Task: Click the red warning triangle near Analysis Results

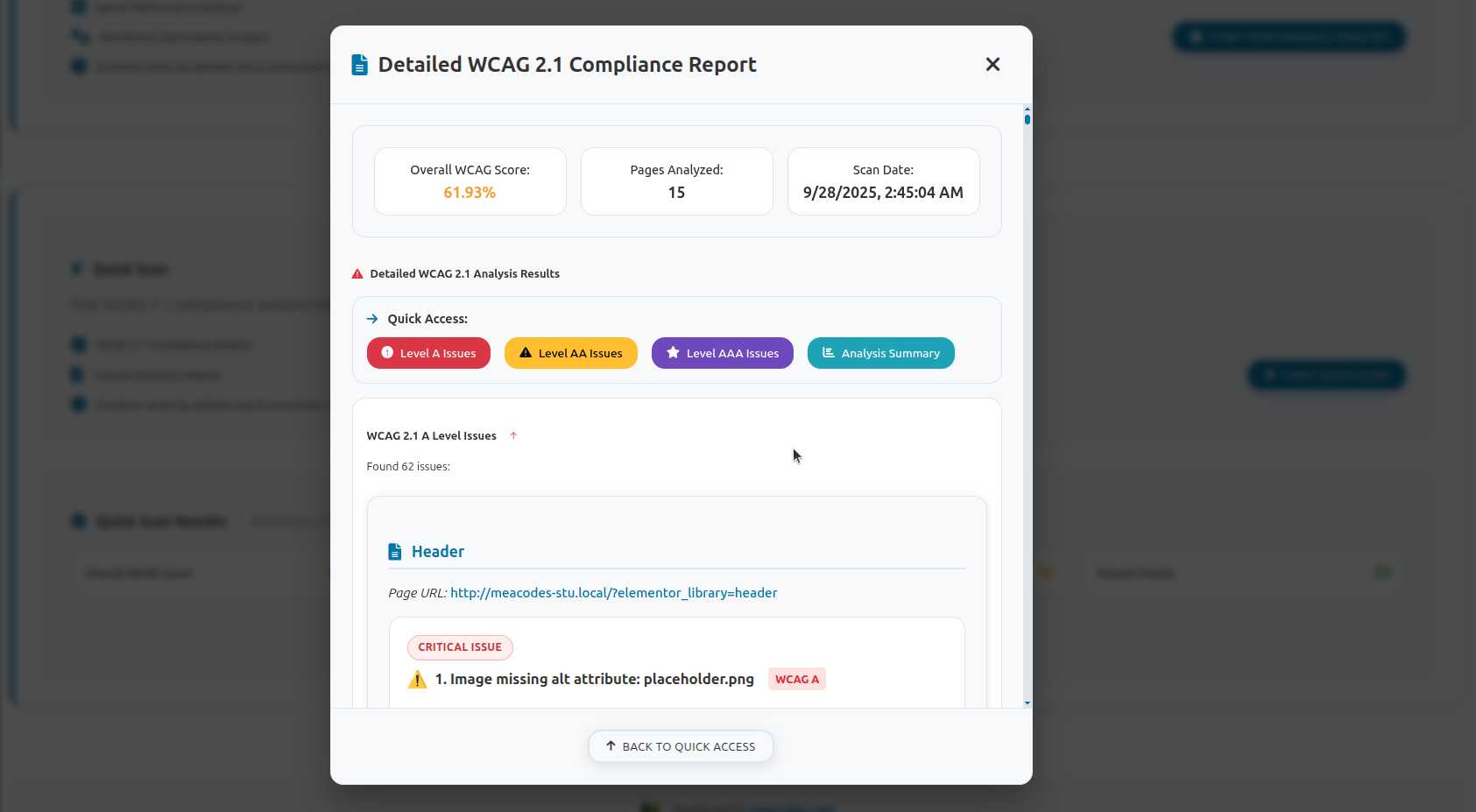Action: click(x=357, y=274)
